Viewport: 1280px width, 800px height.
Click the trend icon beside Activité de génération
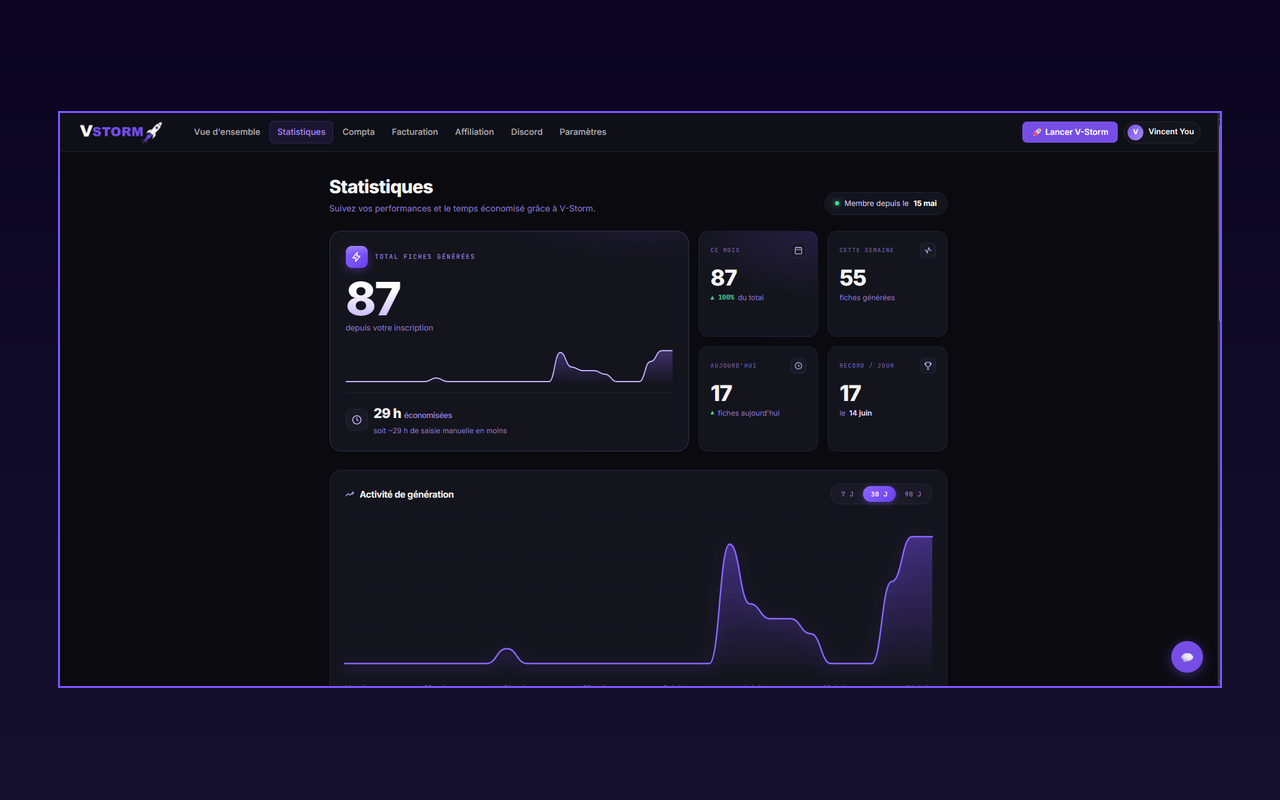coord(350,494)
